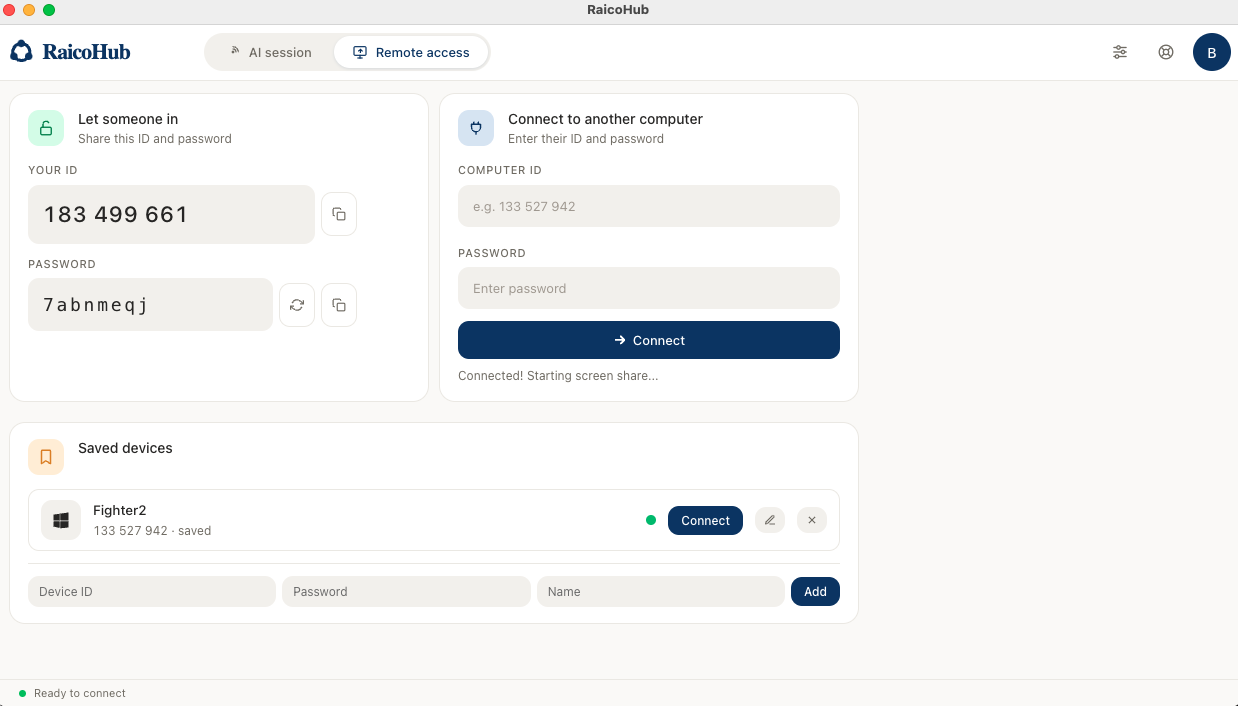Click the Fighter2 device name
Image resolution: width=1238 pixels, height=706 pixels.
click(120, 510)
